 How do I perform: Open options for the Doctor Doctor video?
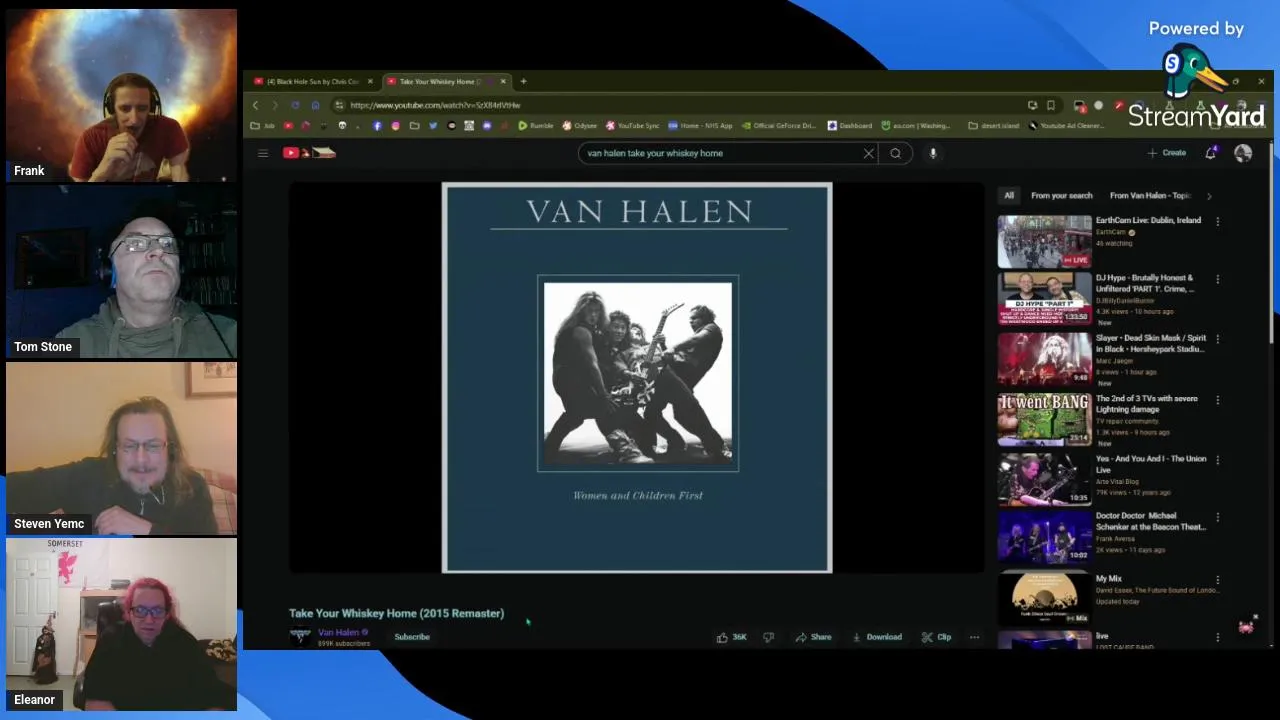pos(1217,517)
